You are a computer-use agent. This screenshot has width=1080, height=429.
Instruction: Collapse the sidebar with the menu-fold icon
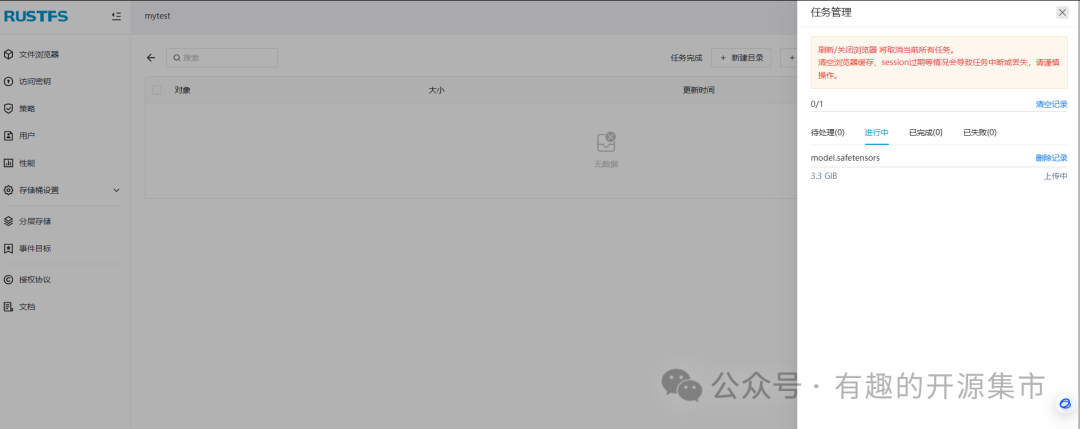pos(116,16)
